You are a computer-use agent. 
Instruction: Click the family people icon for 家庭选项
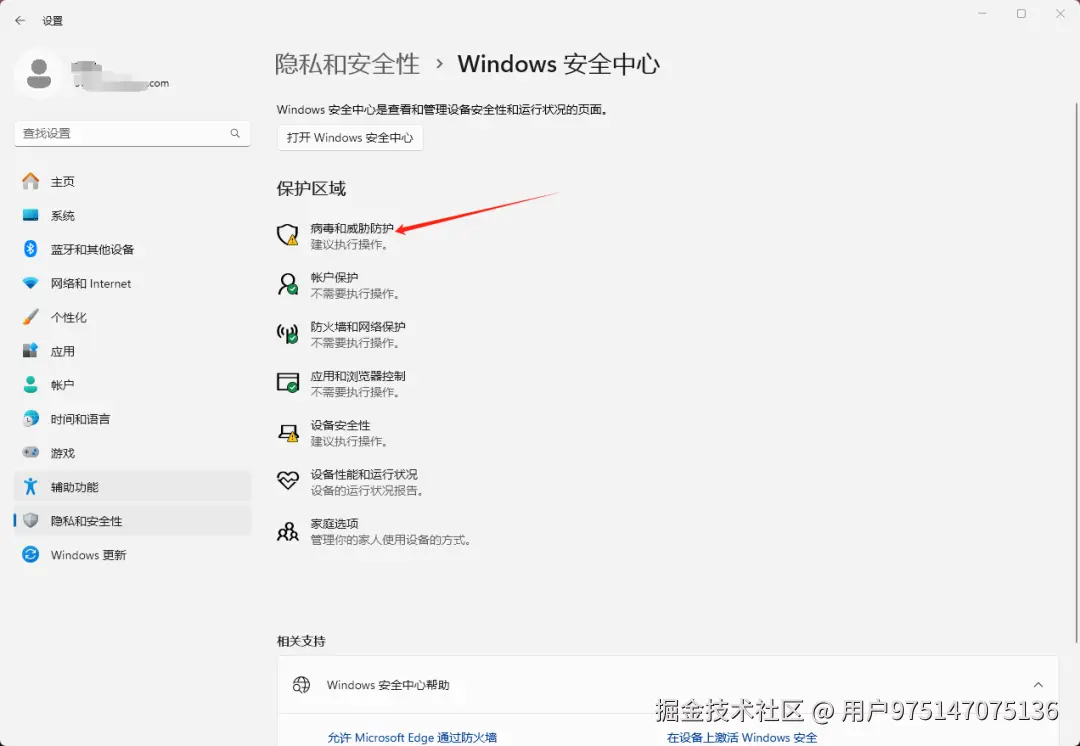[287, 530]
